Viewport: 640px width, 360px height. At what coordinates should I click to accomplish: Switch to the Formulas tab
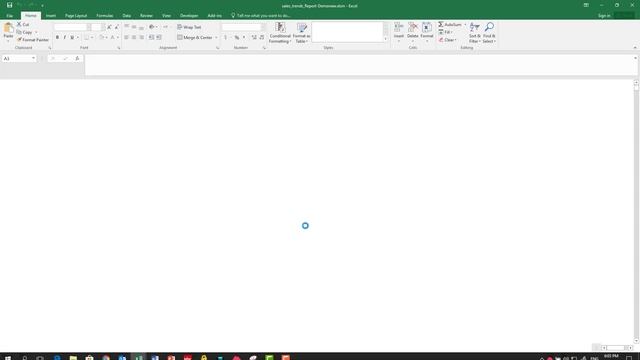coord(104,16)
